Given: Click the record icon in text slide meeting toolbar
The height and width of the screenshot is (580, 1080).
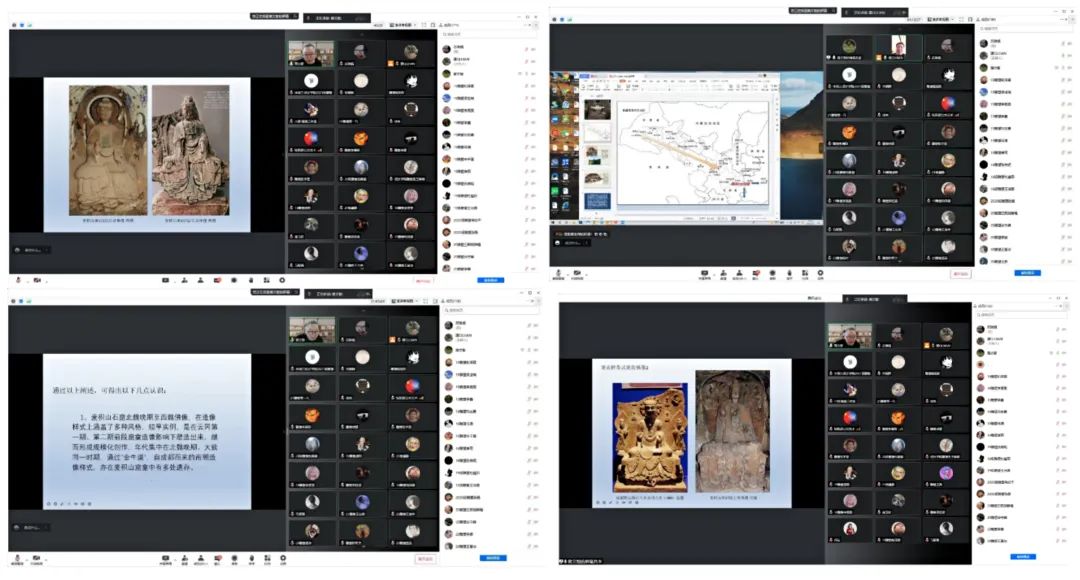Looking at the screenshot, I should click(235, 559).
